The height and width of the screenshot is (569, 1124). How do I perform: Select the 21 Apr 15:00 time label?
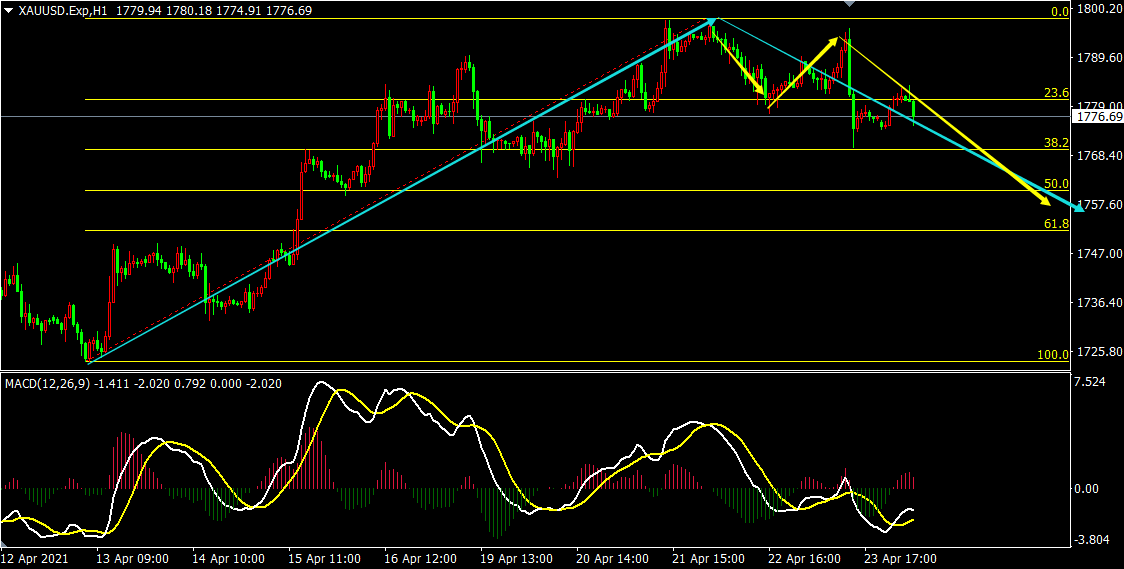(x=708, y=559)
